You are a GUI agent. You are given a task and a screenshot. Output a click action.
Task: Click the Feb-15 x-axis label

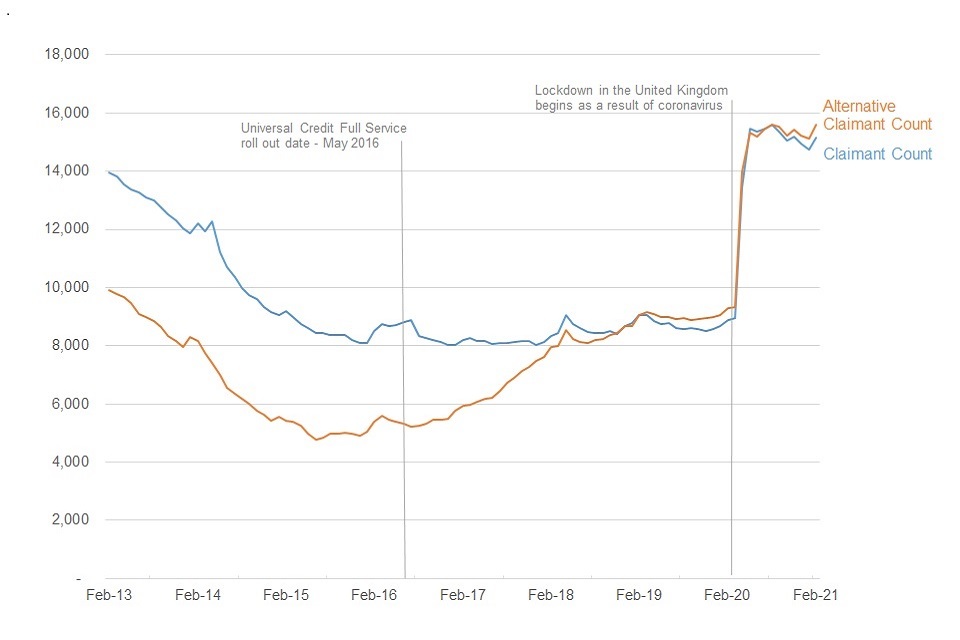286,594
